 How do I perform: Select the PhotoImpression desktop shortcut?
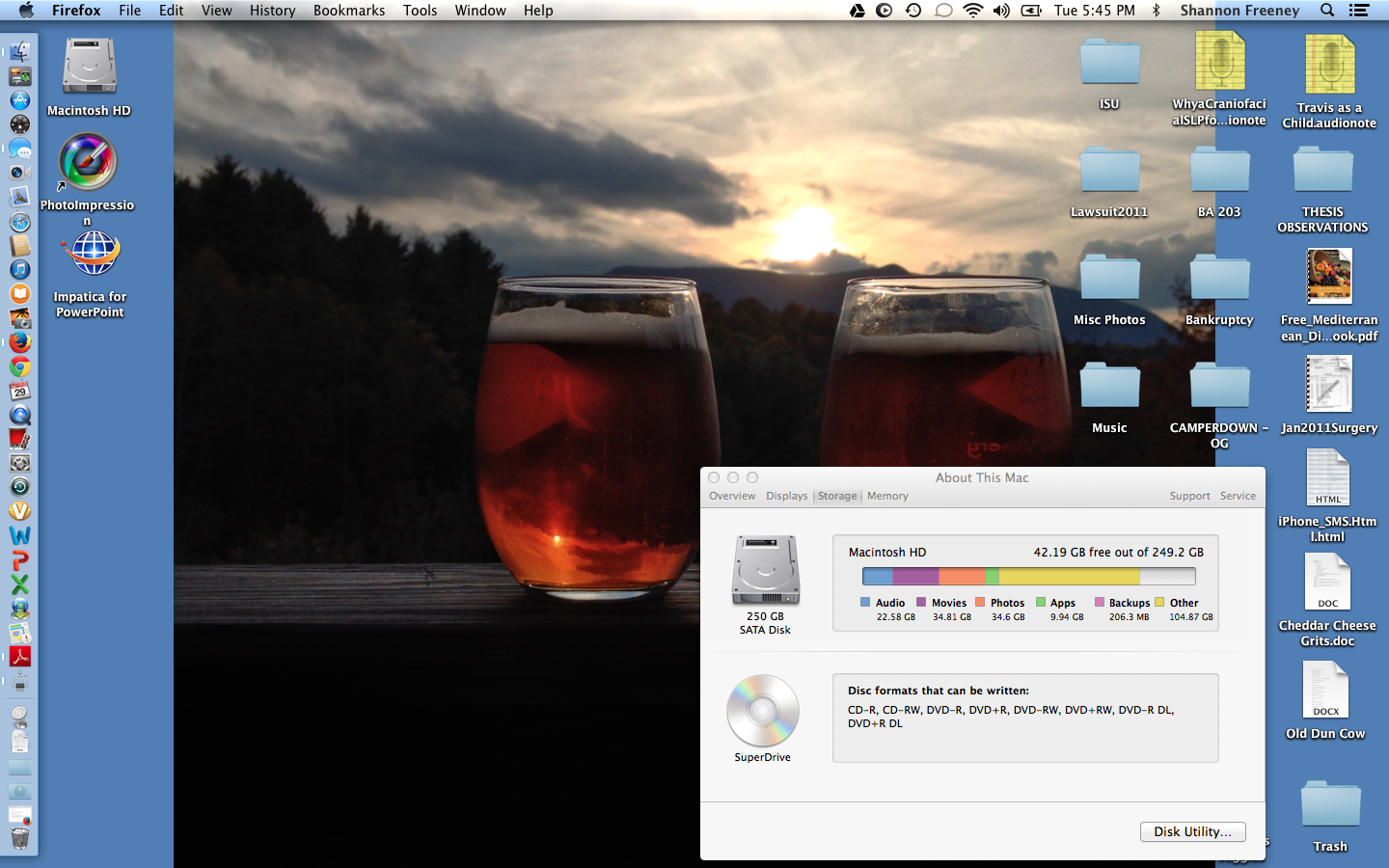point(88,162)
